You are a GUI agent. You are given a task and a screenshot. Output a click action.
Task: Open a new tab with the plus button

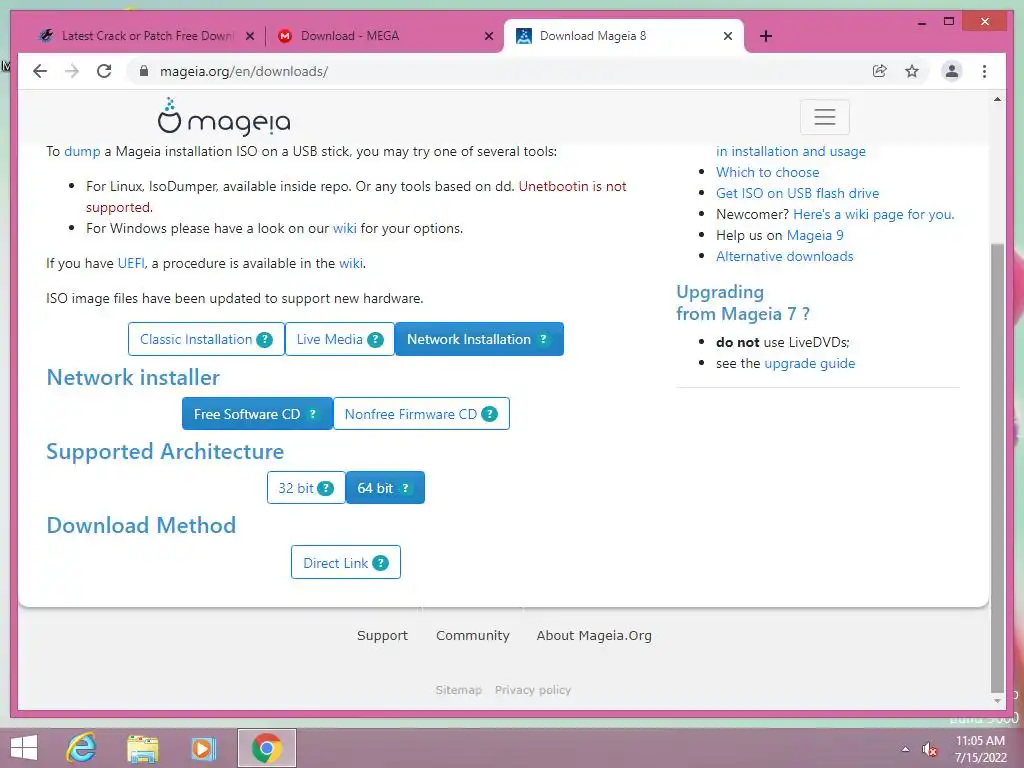pos(766,36)
